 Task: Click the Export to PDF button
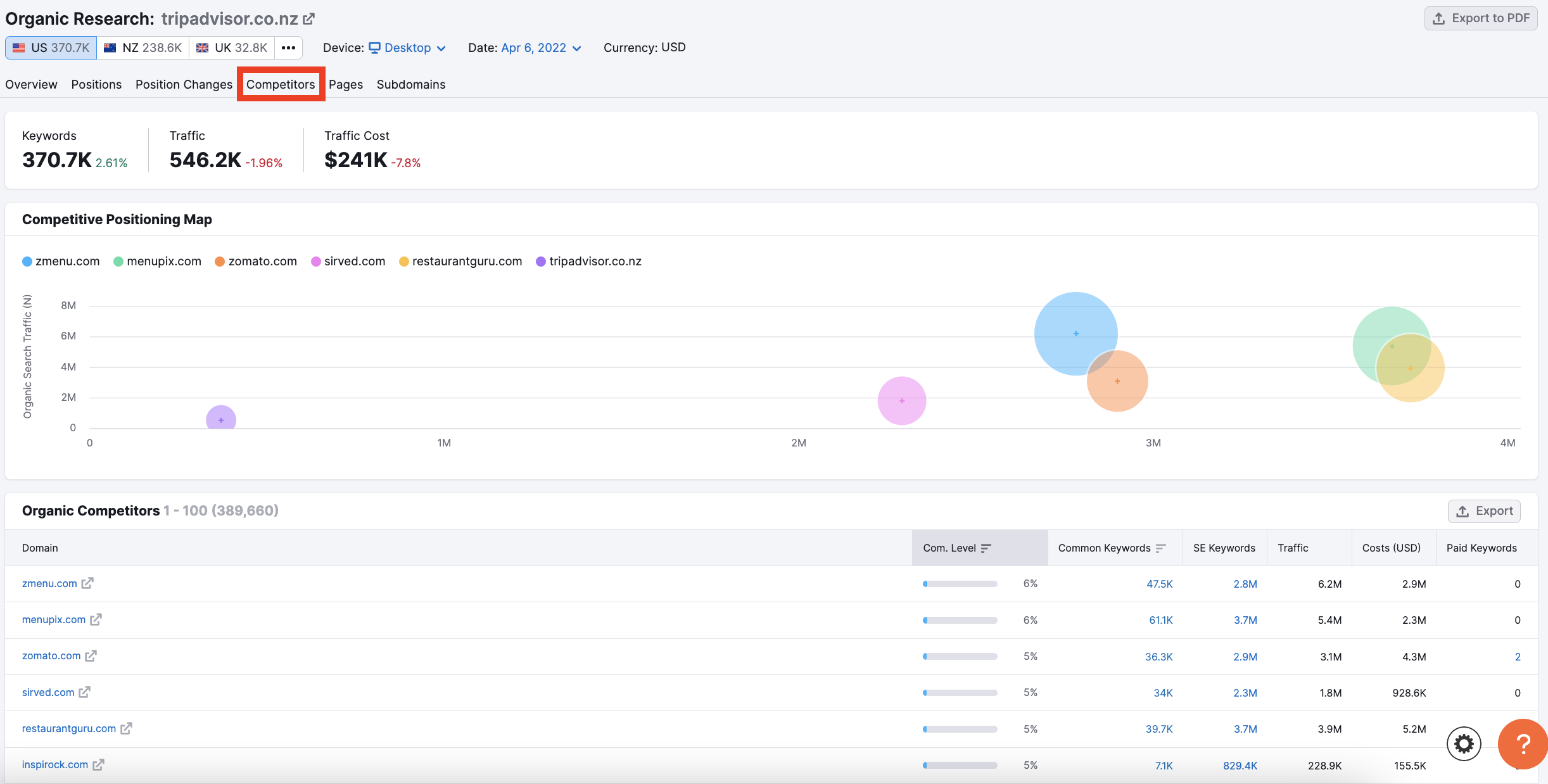point(1481,18)
